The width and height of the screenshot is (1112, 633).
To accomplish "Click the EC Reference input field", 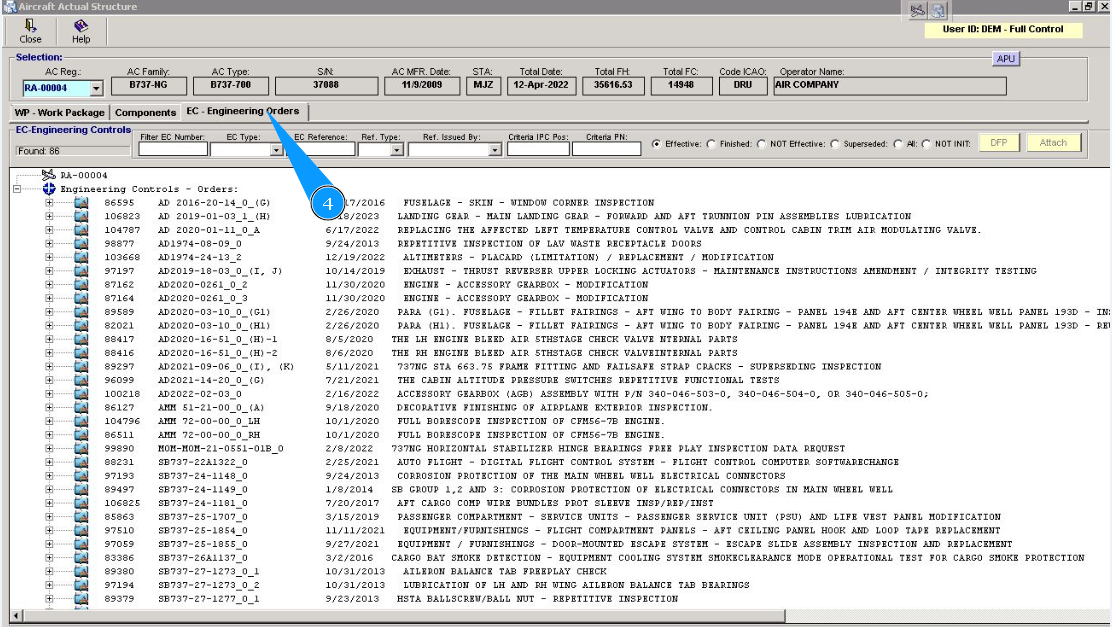I will pyautogui.click(x=319, y=150).
